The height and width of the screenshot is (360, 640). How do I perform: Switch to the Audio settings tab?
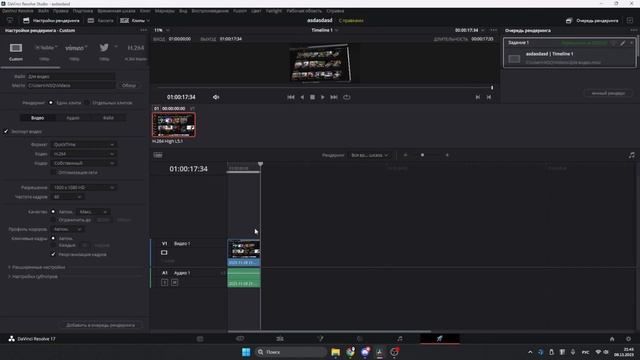(x=73, y=118)
